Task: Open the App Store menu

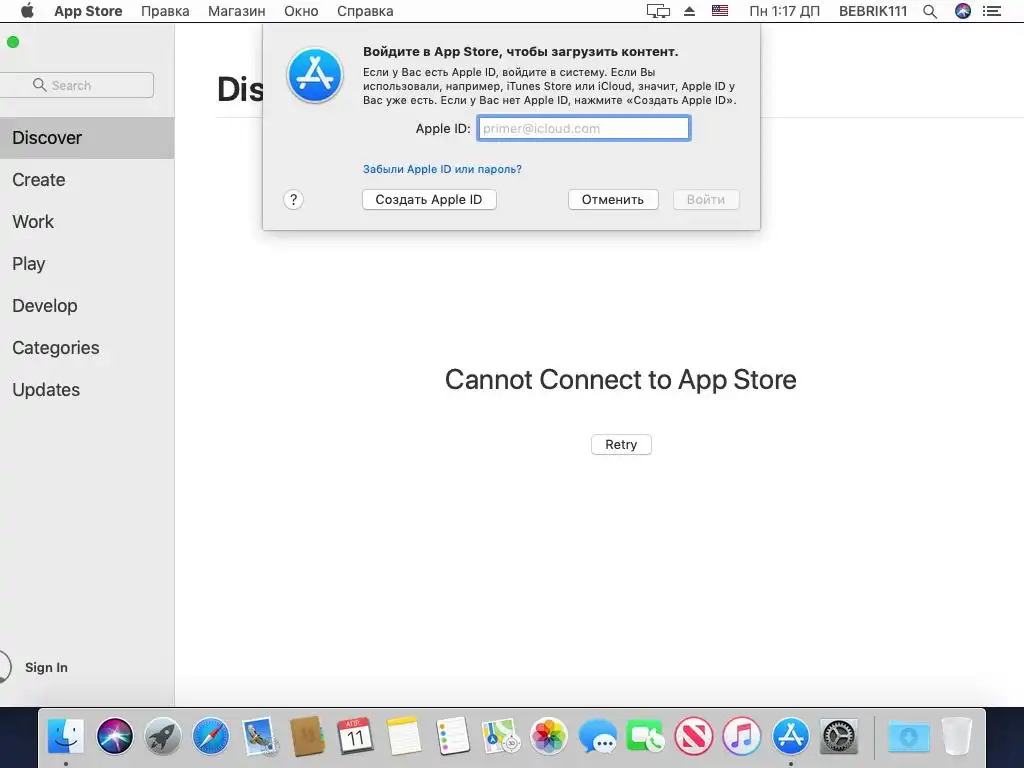Action: 88,11
